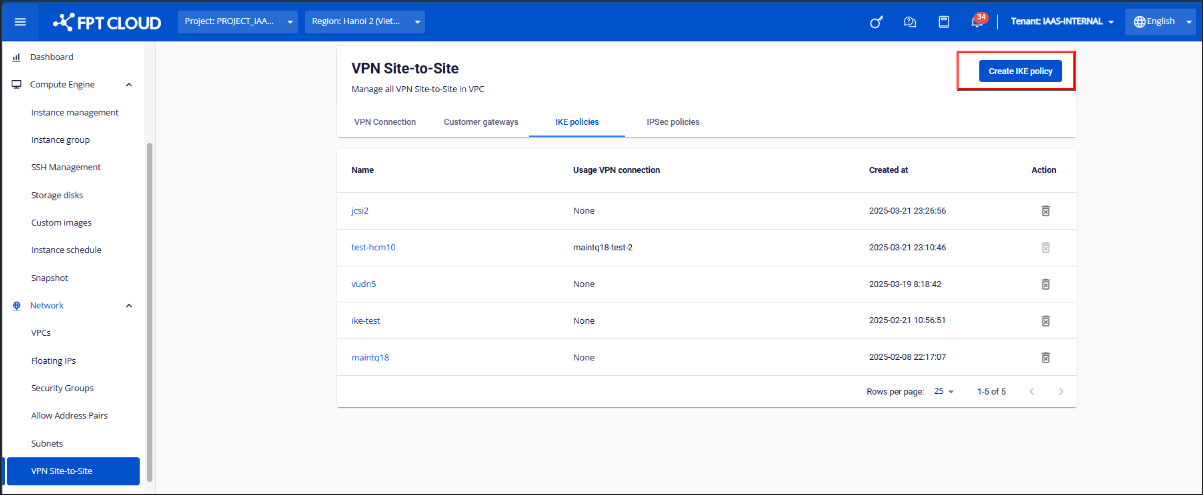Open Snapshot in sidebar

pyautogui.click(x=49, y=278)
